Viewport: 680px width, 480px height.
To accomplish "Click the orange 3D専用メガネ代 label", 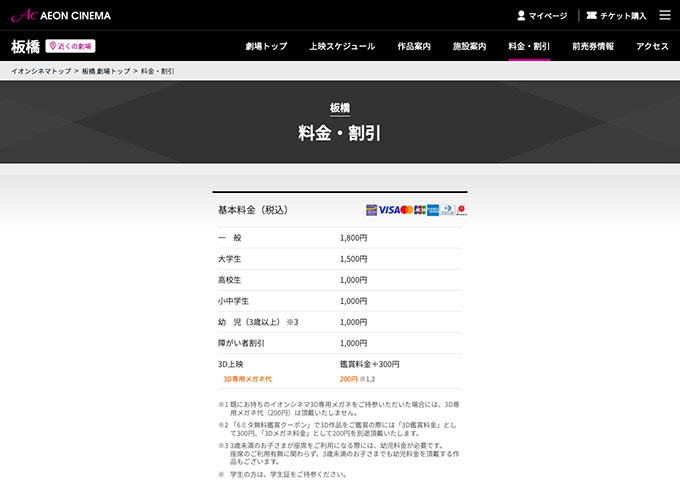I will 247,379.
